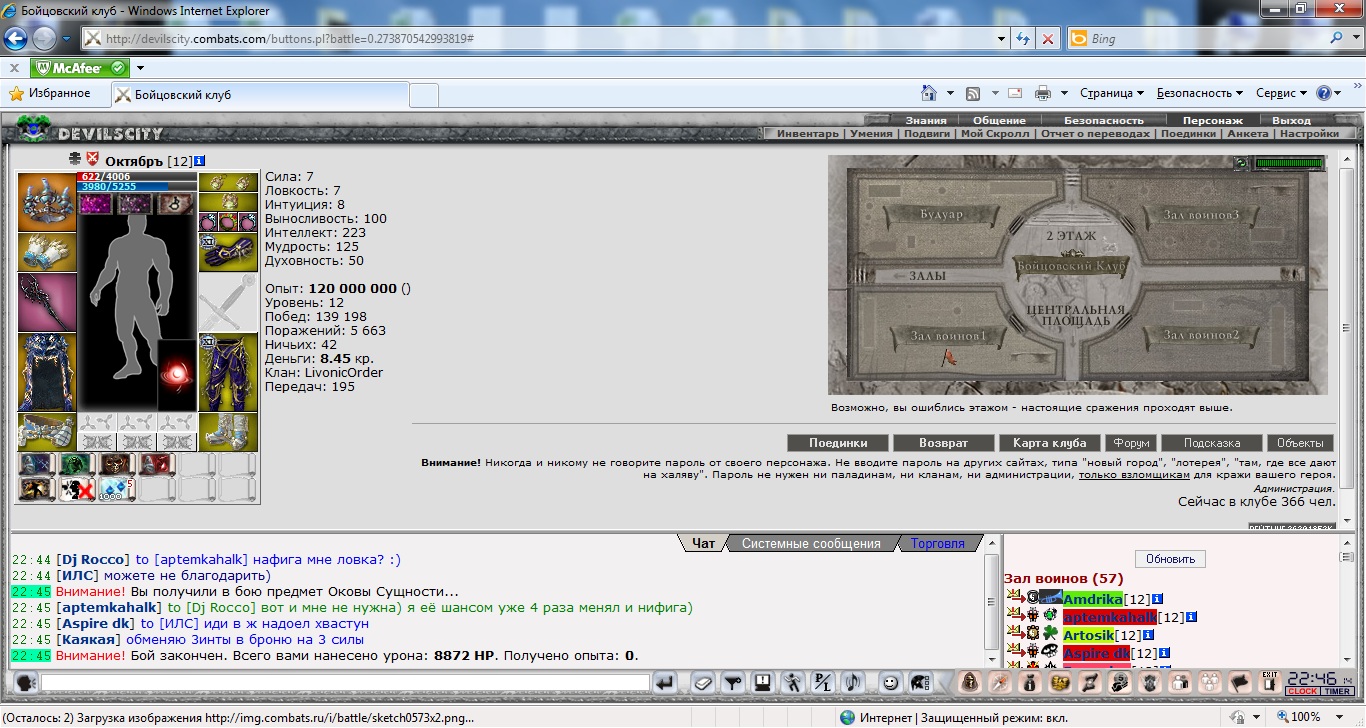The height and width of the screenshot is (728, 1366).
Task: Click the TIMER label on timer widget
Action: tap(1337, 691)
